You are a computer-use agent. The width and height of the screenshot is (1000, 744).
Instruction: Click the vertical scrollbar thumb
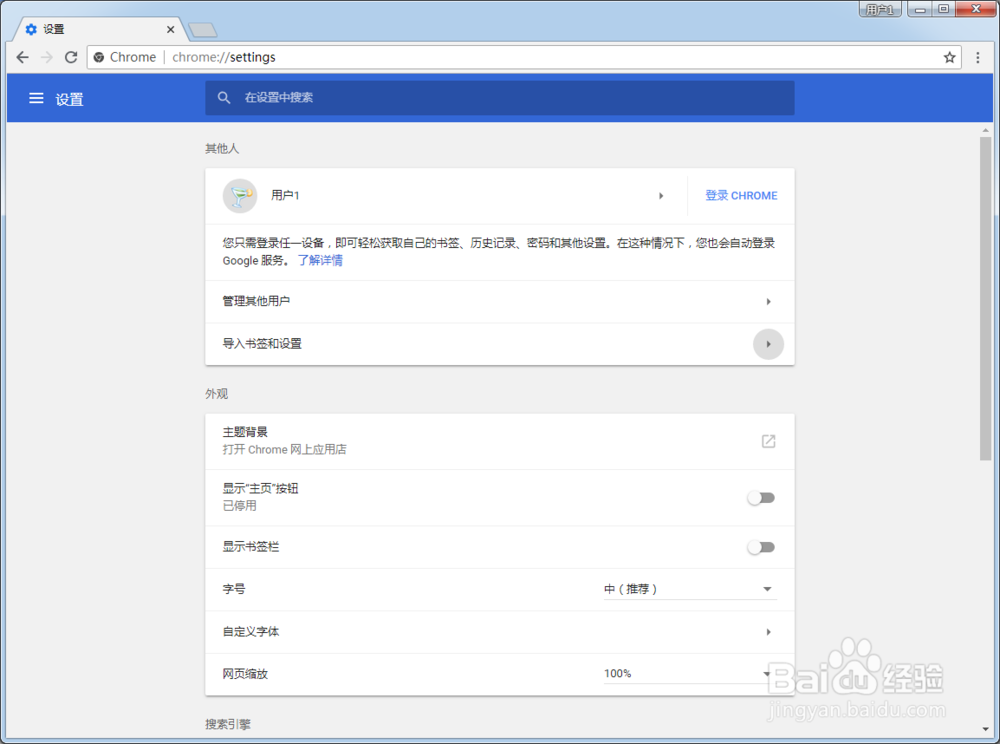click(985, 298)
